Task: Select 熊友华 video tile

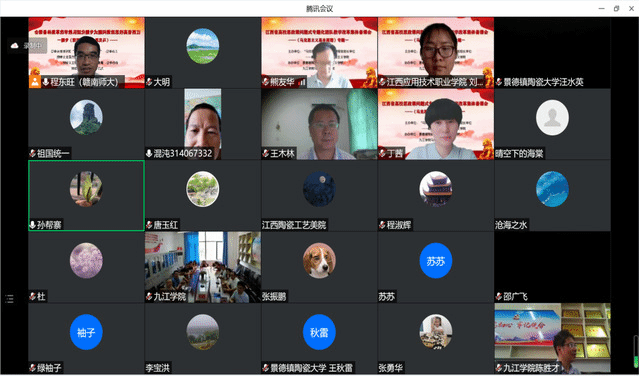Action: (x=319, y=53)
